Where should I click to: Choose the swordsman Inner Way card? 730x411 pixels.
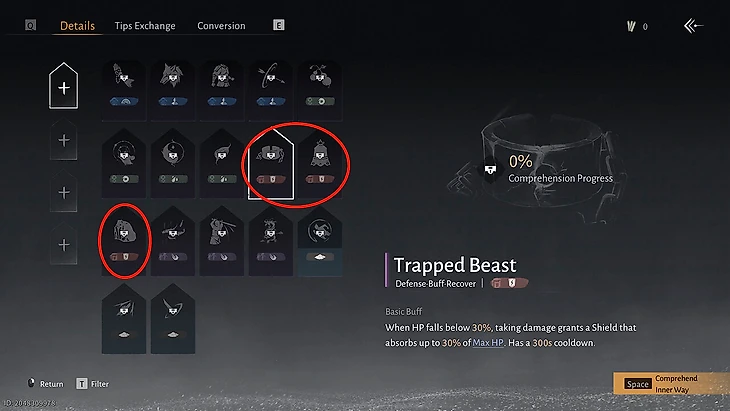pyautogui.click(x=222, y=241)
